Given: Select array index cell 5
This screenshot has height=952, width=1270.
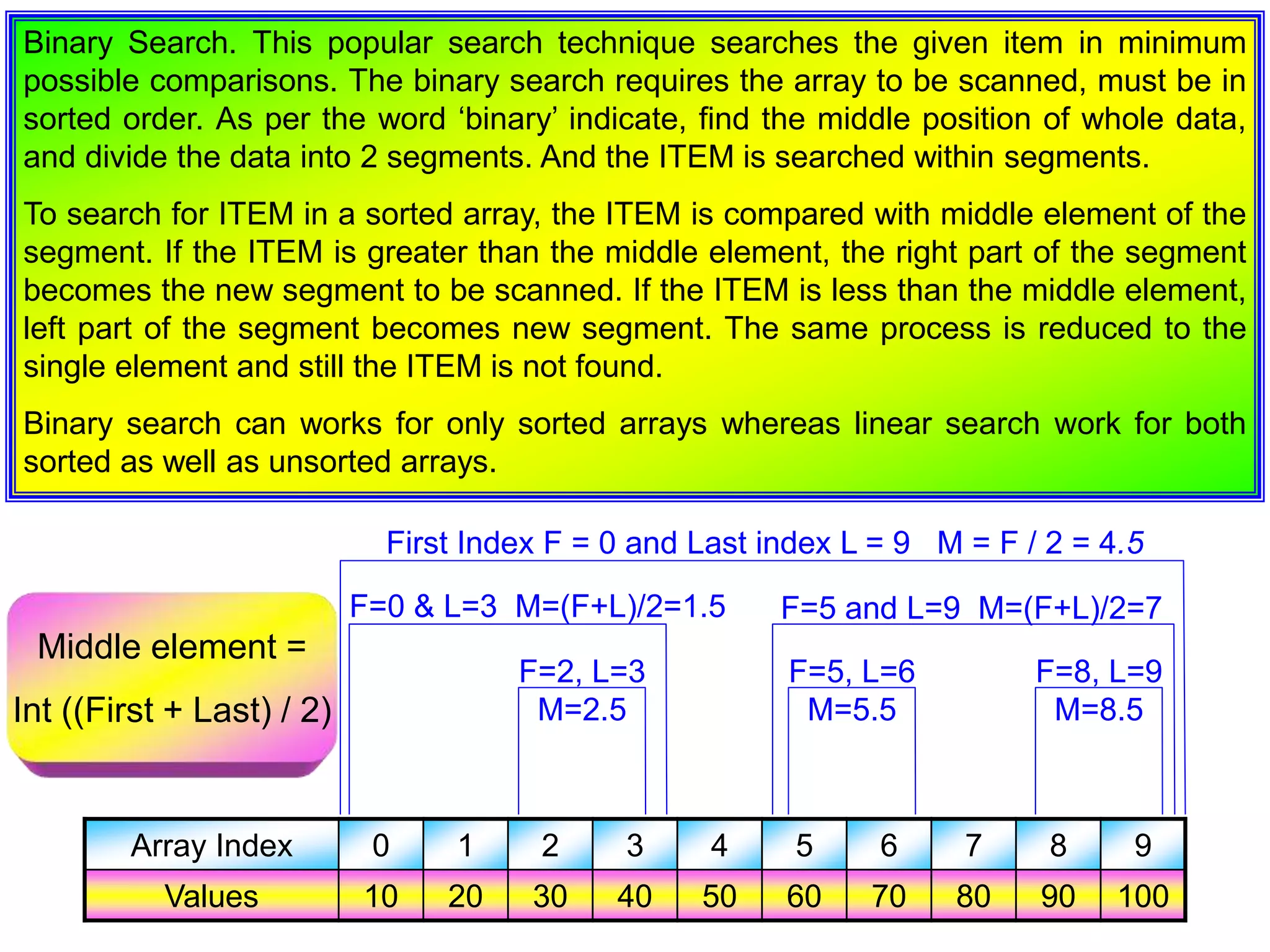Looking at the screenshot, I should click(804, 845).
